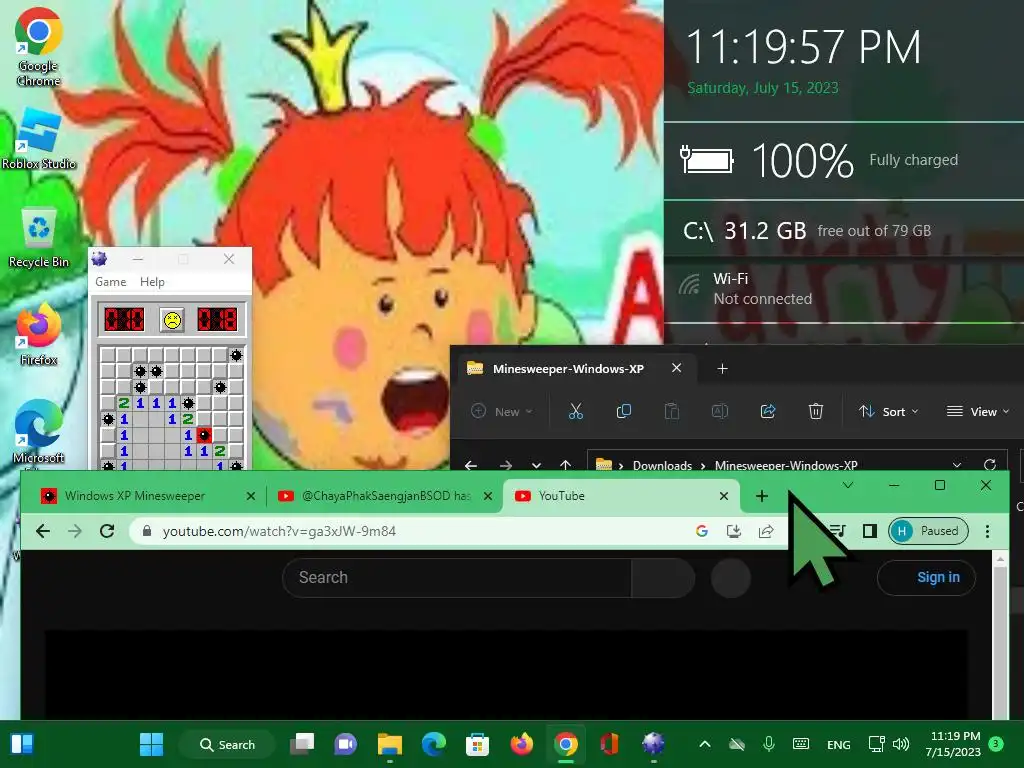Open the Help menu in Minesweeper
1024x768 pixels.
(x=152, y=281)
